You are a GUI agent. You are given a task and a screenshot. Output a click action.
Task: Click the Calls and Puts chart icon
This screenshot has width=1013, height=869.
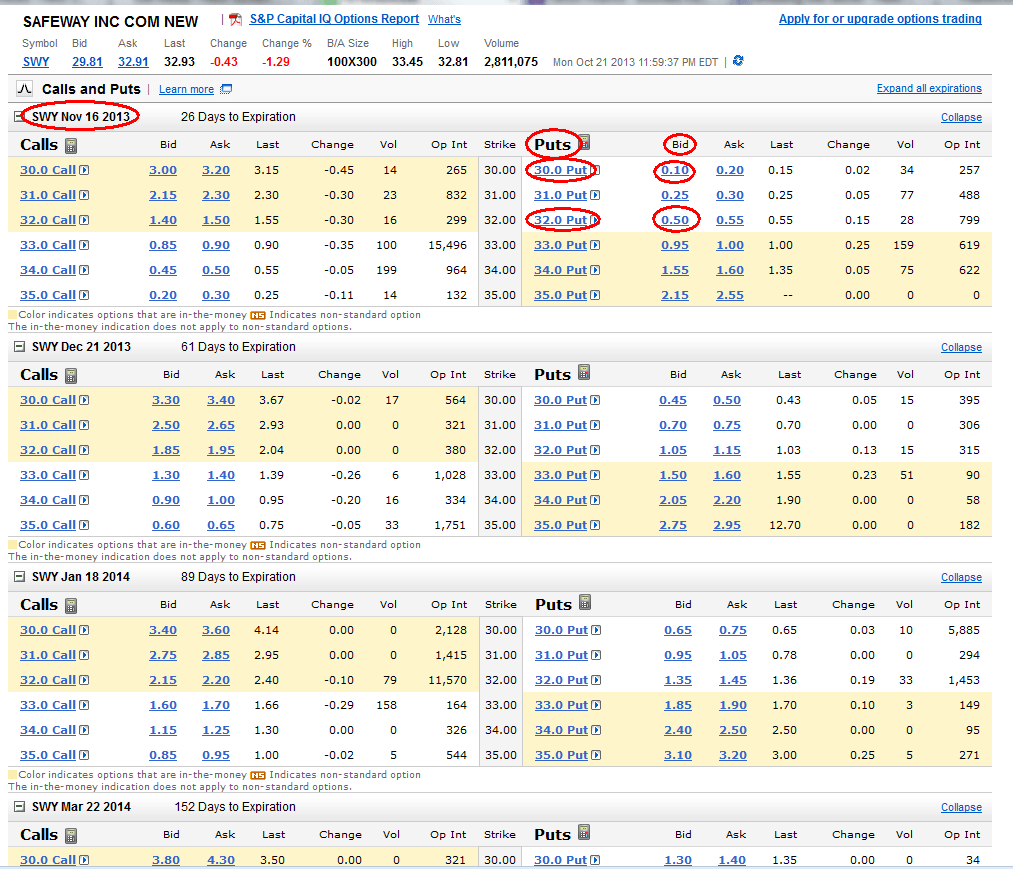pos(24,89)
